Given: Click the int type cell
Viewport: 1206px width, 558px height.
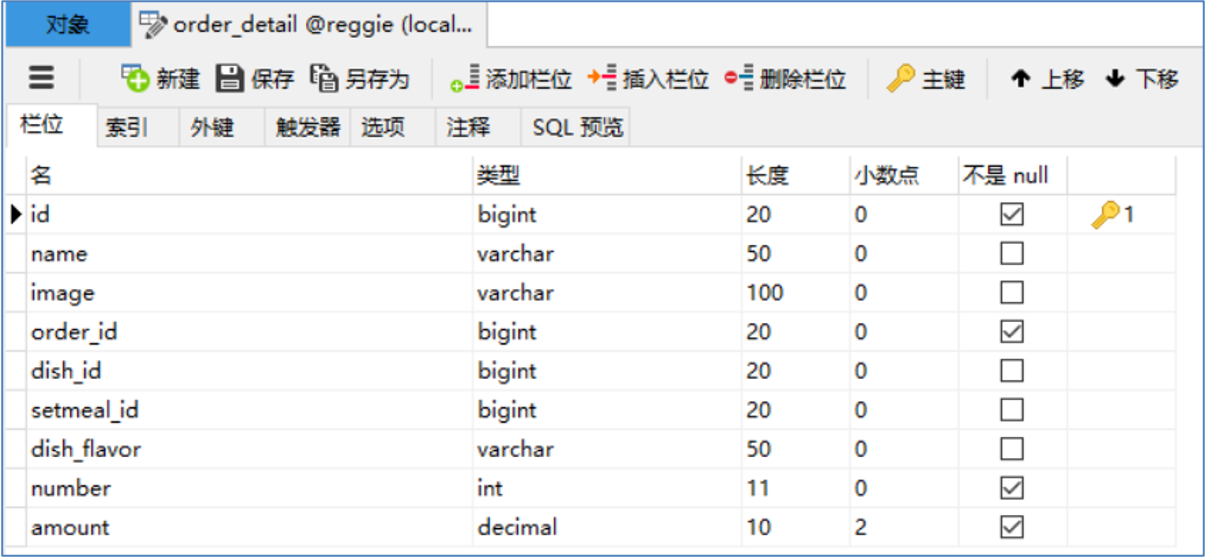Looking at the screenshot, I should coord(607,487).
